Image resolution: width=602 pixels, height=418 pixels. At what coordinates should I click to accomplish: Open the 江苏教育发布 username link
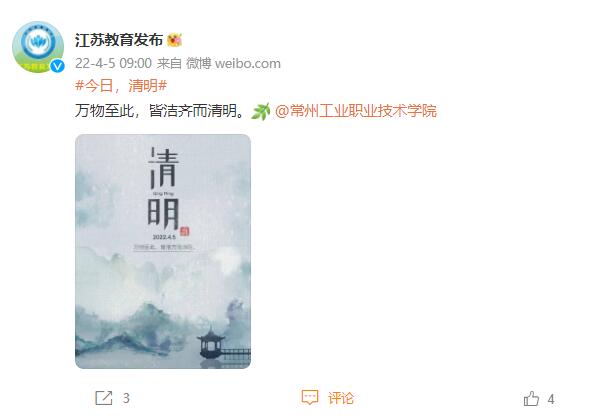pyautogui.click(x=119, y=40)
